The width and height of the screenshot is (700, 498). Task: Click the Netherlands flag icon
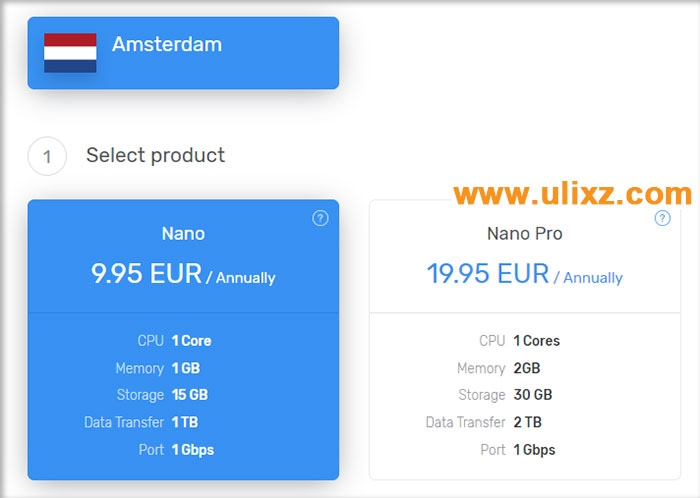(x=70, y=53)
